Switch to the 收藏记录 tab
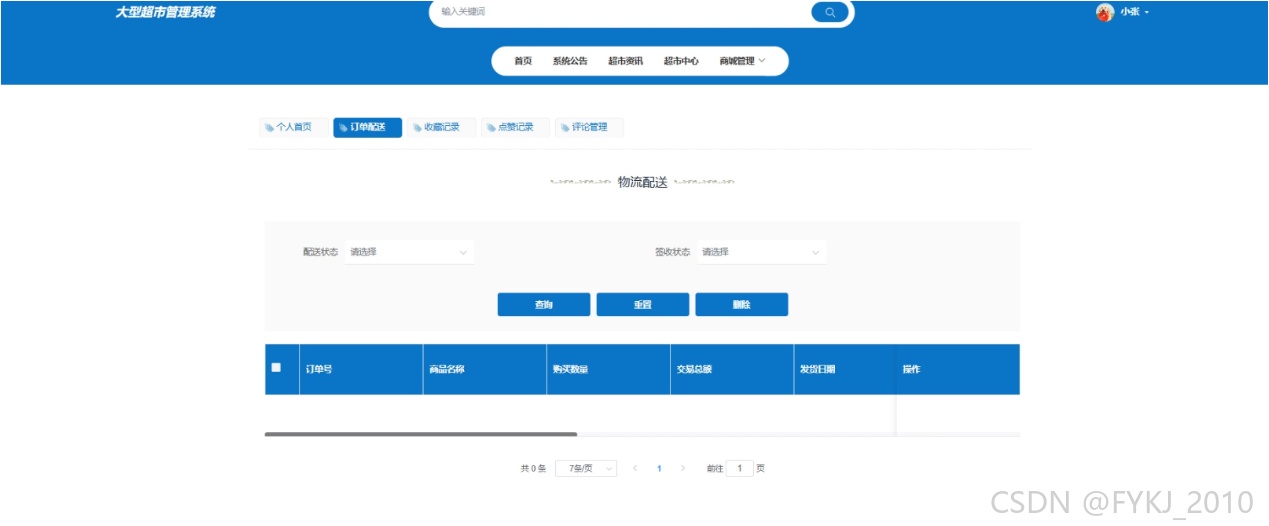The height and width of the screenshot is (526, 1269). (441, 127)
